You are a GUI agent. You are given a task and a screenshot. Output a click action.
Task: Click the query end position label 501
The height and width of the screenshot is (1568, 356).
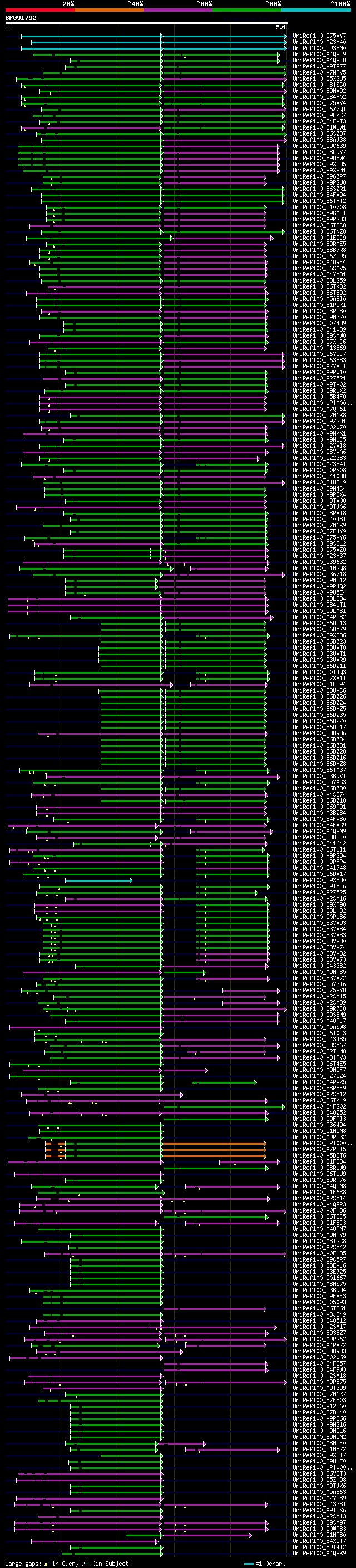click(280, 27)
